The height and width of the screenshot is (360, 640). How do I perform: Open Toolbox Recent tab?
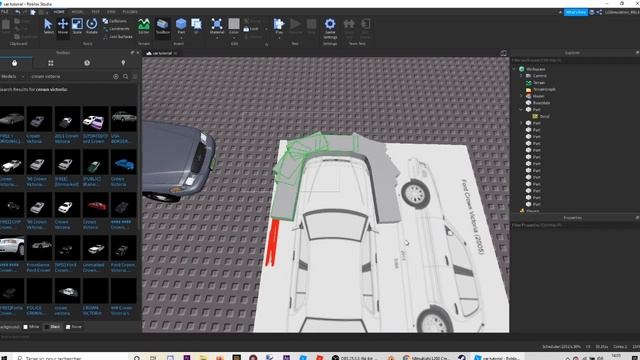pyautogui.click(x=87, y=63)
